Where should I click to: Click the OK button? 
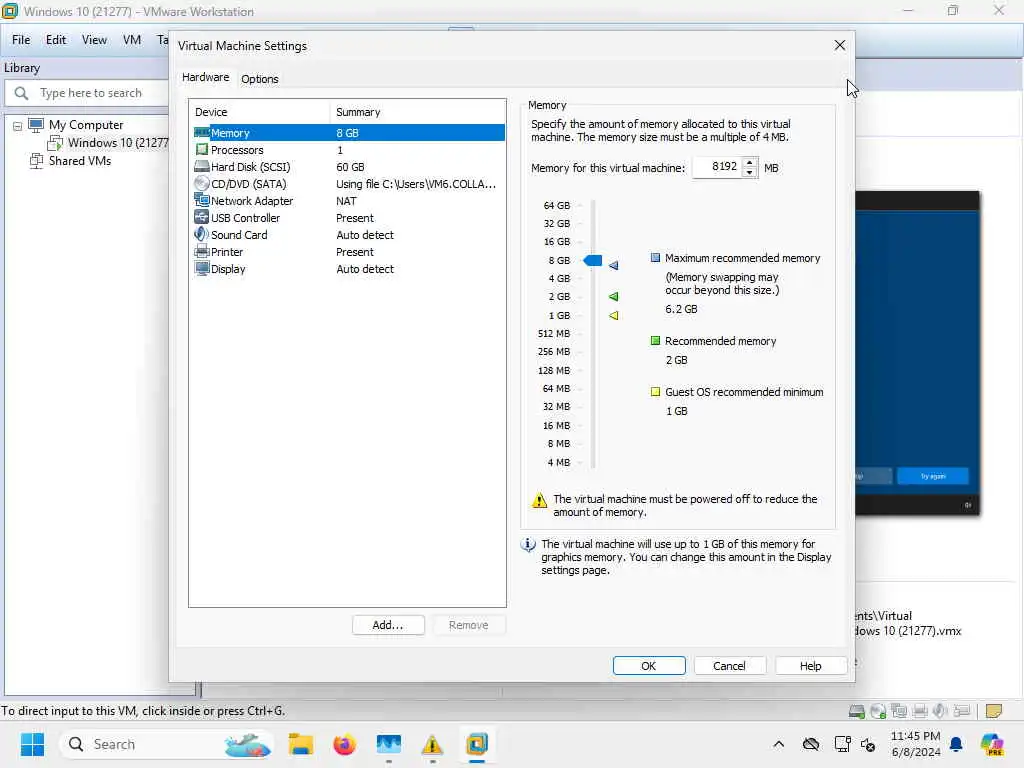[x=648, y=665]
